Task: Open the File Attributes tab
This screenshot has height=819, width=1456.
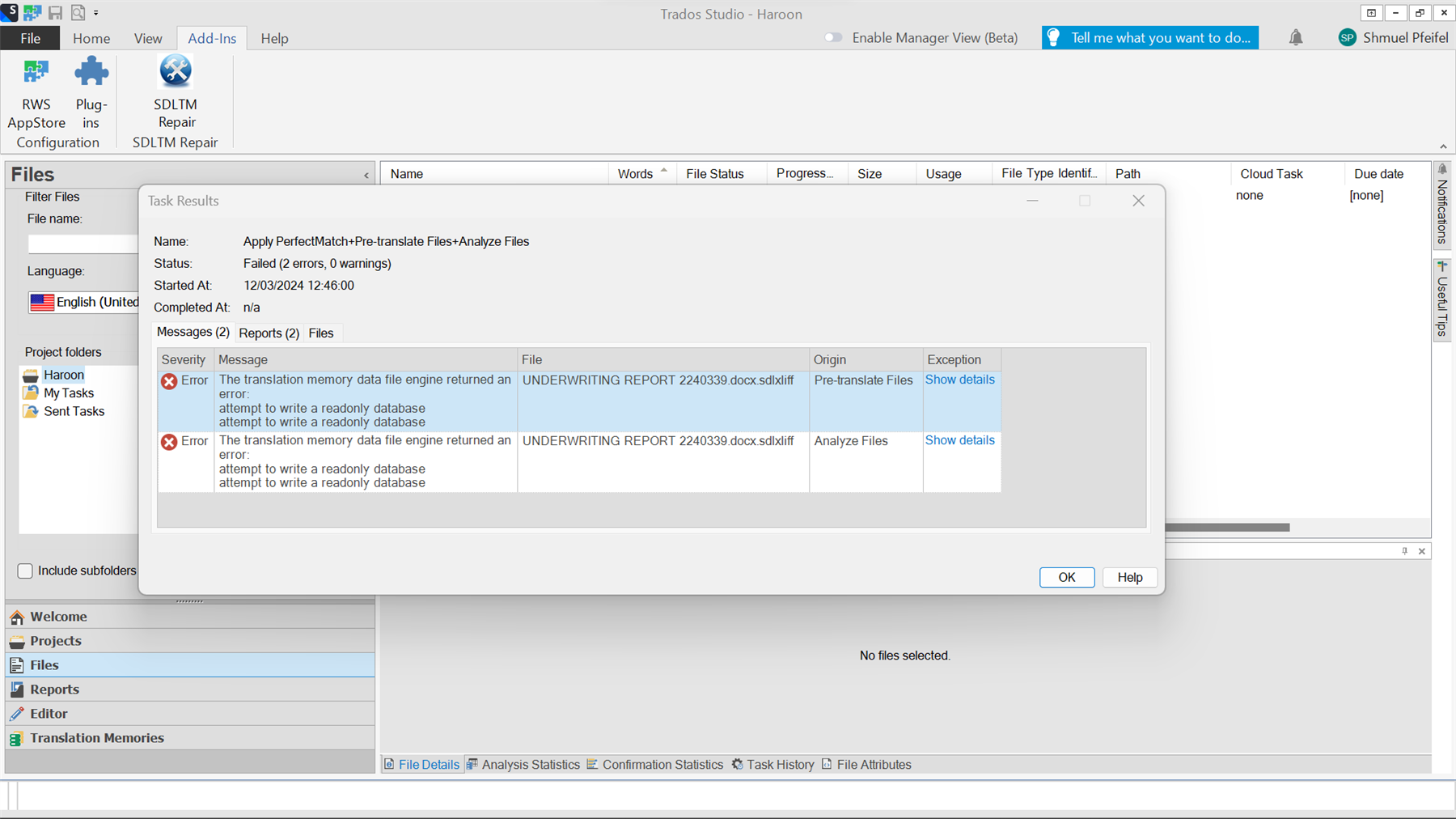Action: 866,764
